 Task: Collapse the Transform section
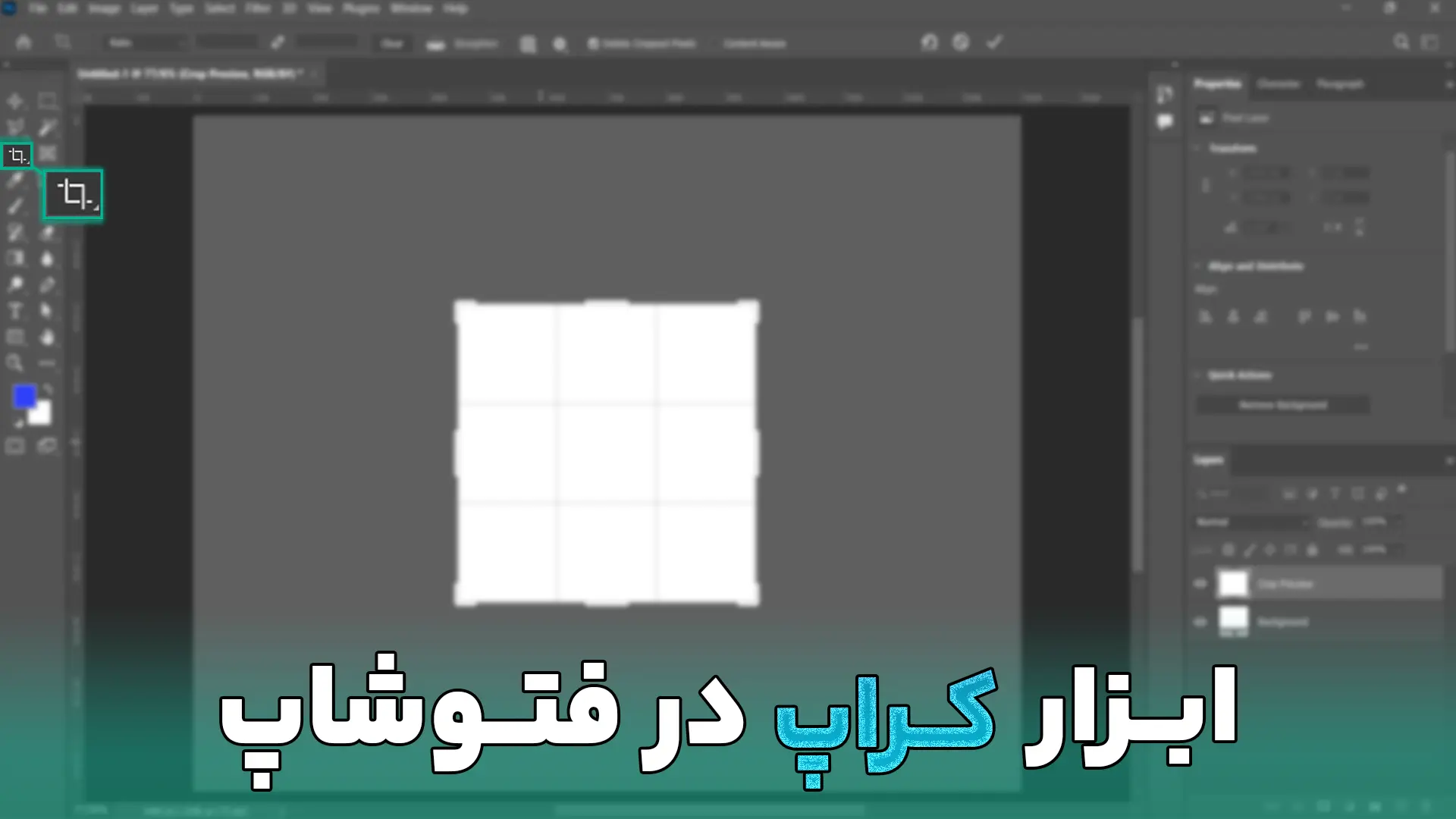[x=1197, y=148]
